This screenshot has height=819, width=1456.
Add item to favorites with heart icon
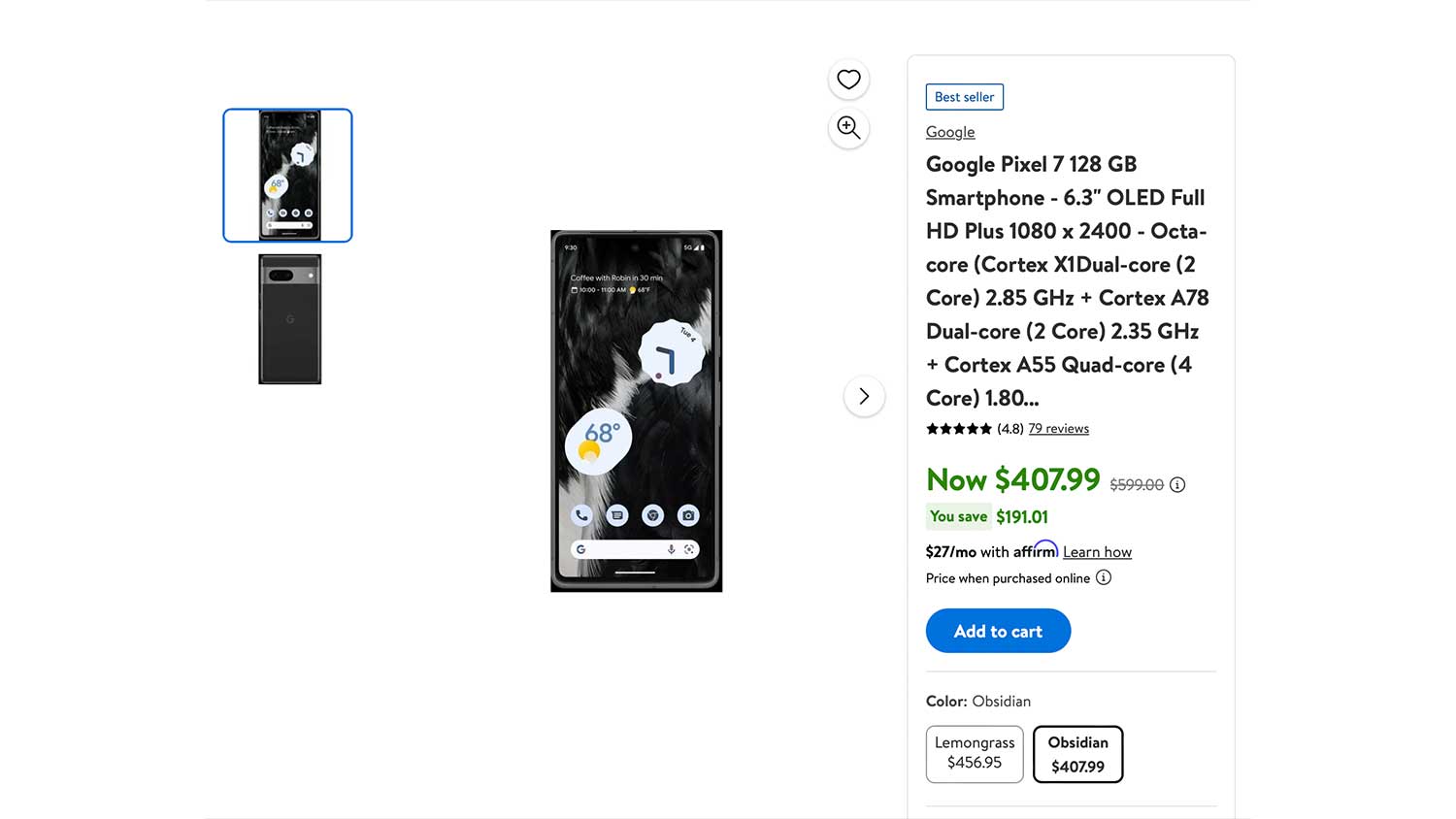click(848, 80)
